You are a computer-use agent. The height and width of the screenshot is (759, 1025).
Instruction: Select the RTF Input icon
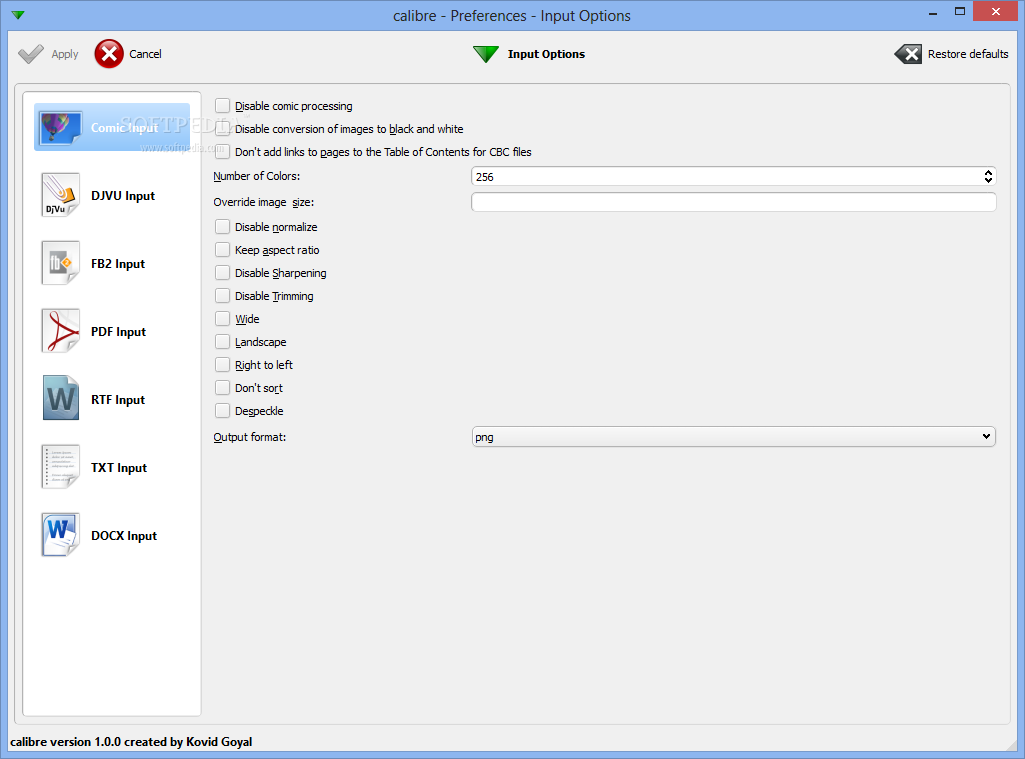tap(61, 398)
